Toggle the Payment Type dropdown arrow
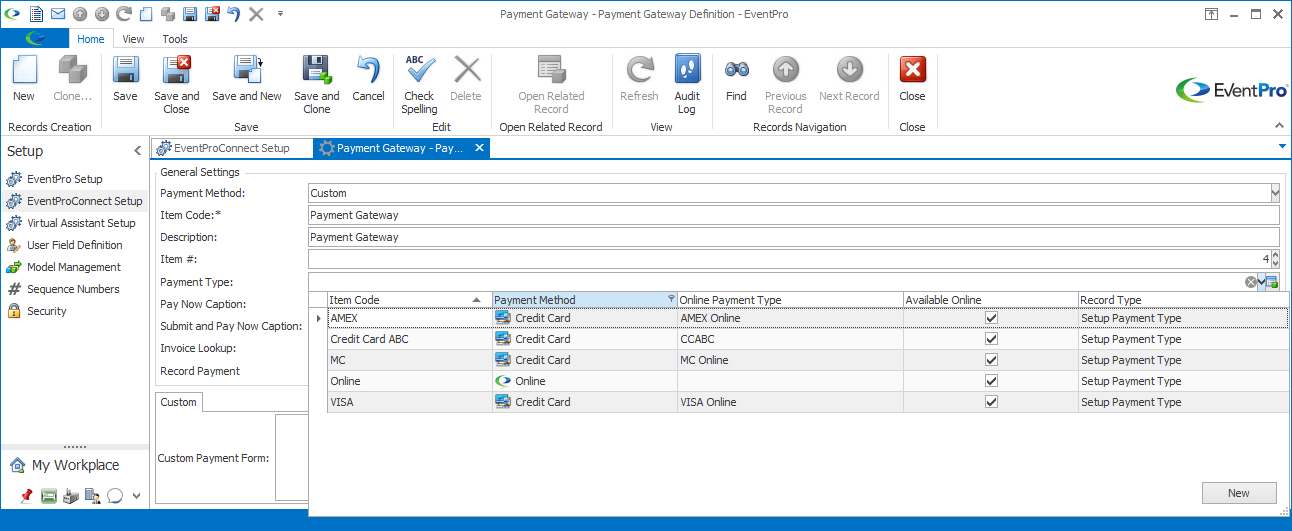The image size is (1292, 531). pyautogui.click(x=1262, y=282)
